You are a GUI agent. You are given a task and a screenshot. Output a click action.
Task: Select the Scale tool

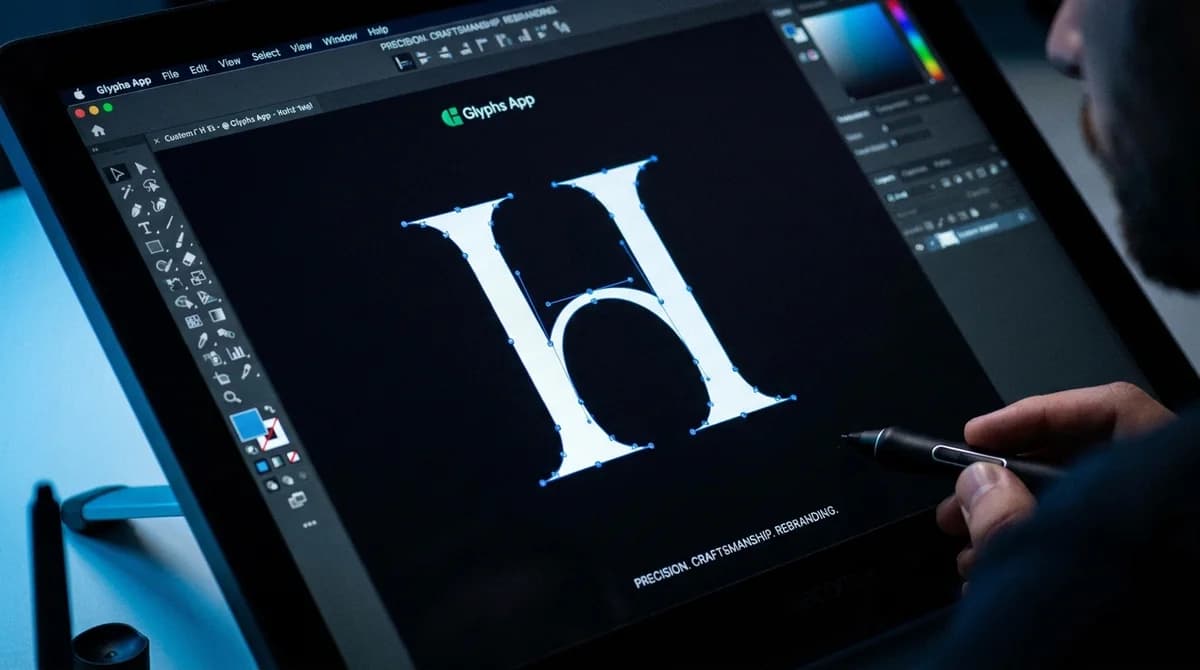pos(197,277)
